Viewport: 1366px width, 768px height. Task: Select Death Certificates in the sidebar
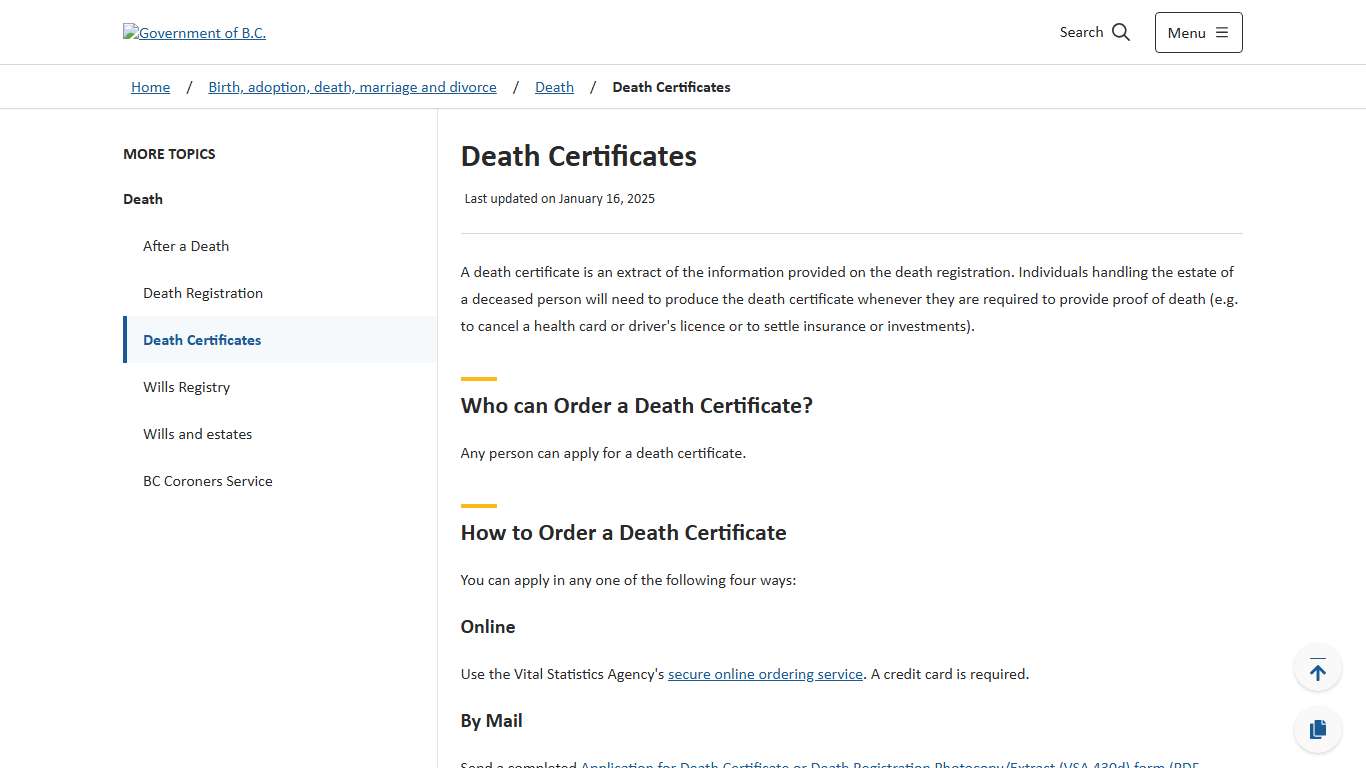coord(202,340)
